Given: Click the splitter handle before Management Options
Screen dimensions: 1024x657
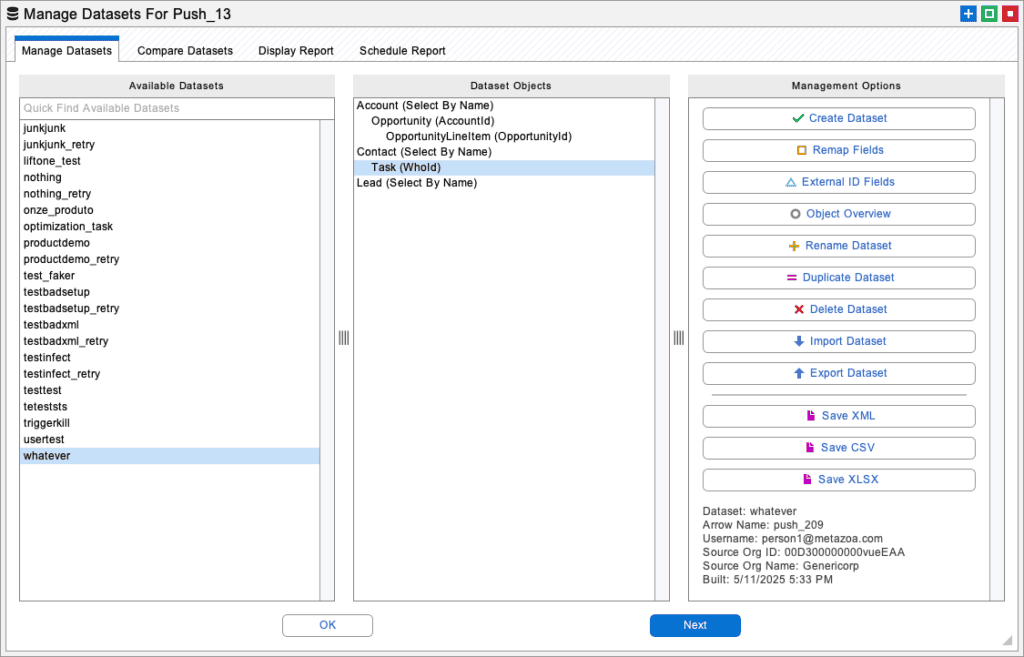Looking at the screenshot, I should click(x=679, y=338).
